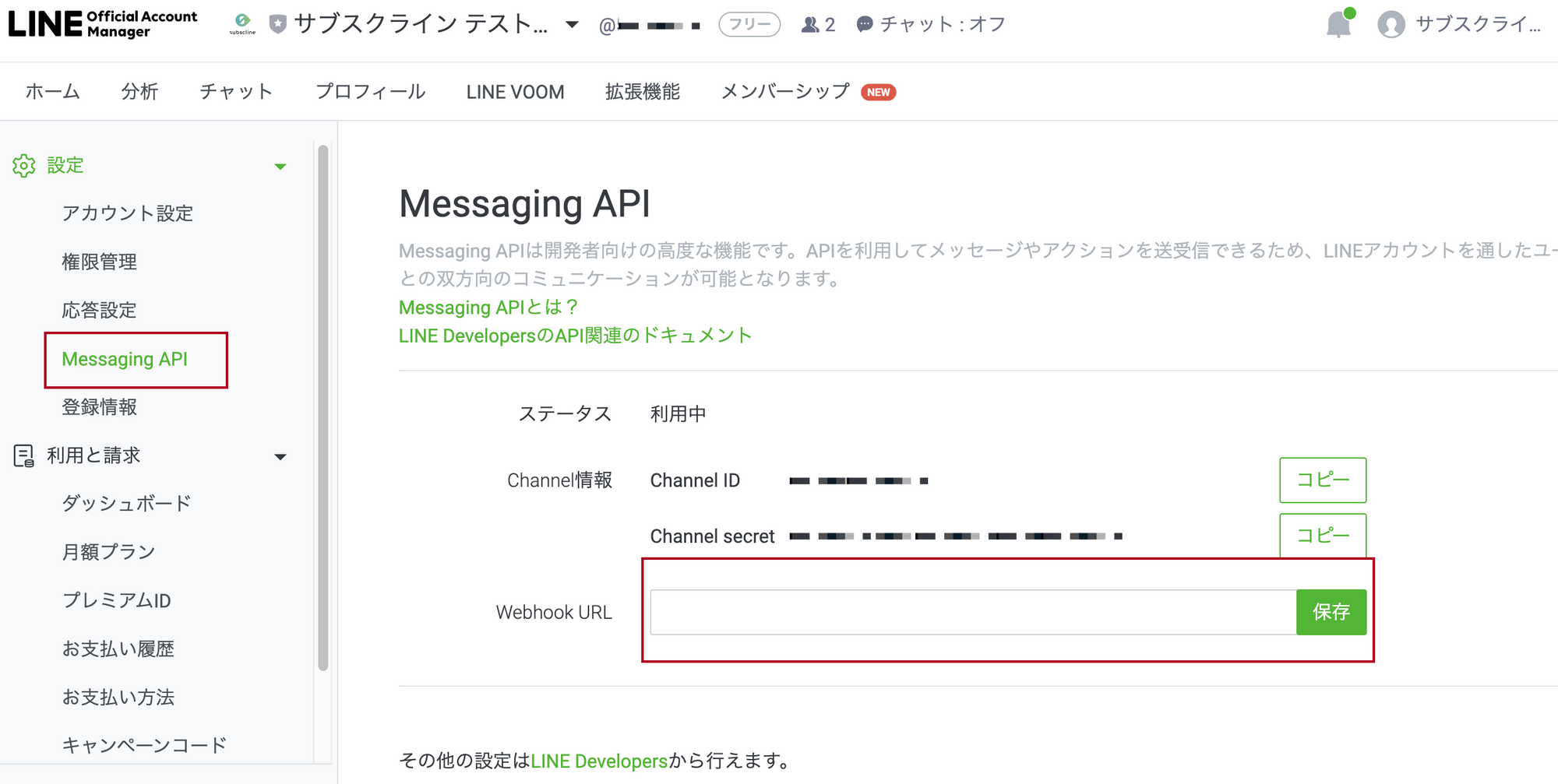This screenshot has width=1558, height=784.
Task: Click the friends count icon
Action: click(810, 25)
